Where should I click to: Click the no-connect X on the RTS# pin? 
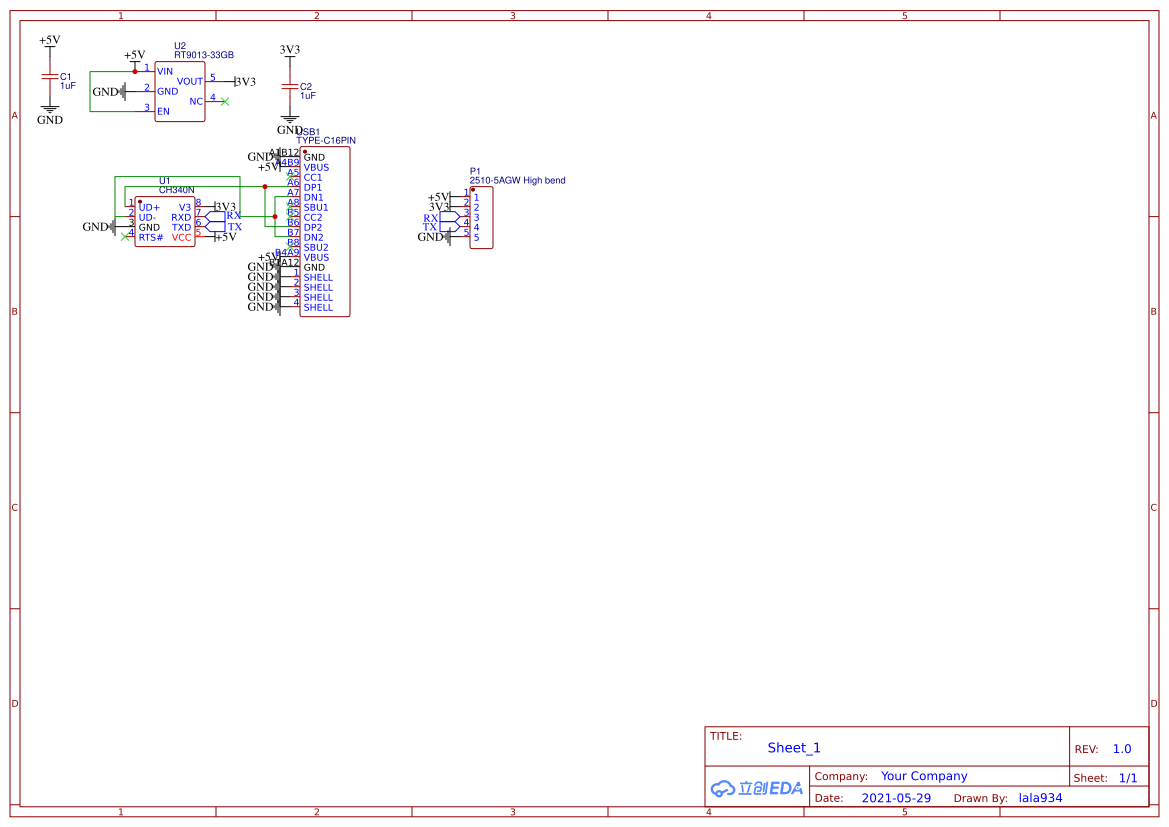point(124,236)
